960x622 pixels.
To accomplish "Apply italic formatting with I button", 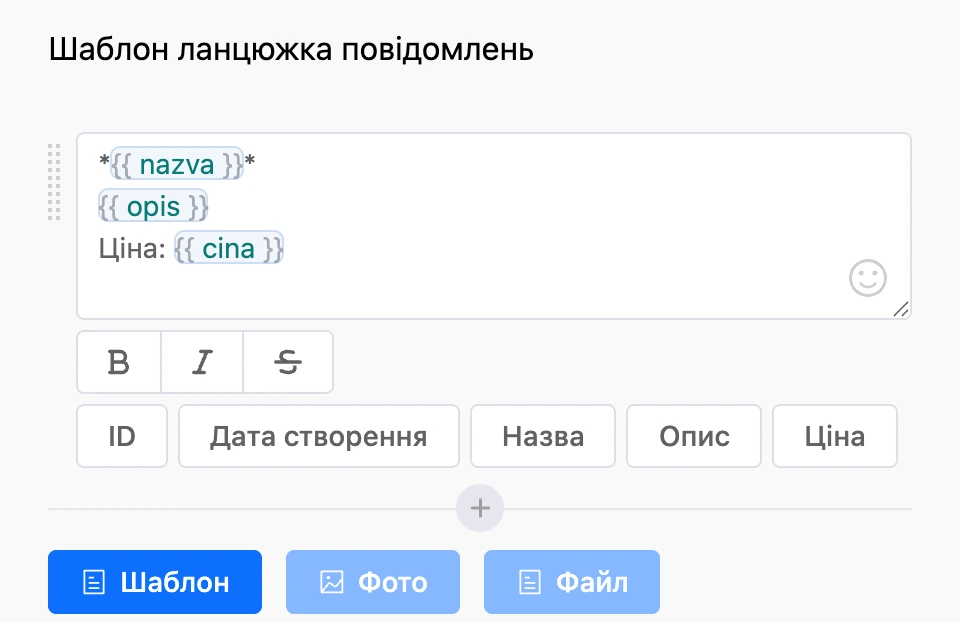I will (202, 362).
